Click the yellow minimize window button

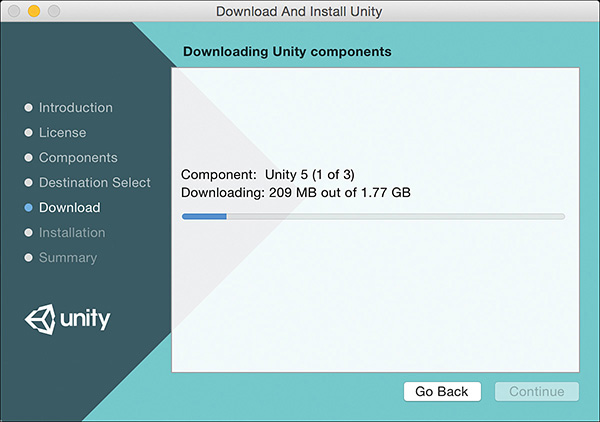[34, 11]
